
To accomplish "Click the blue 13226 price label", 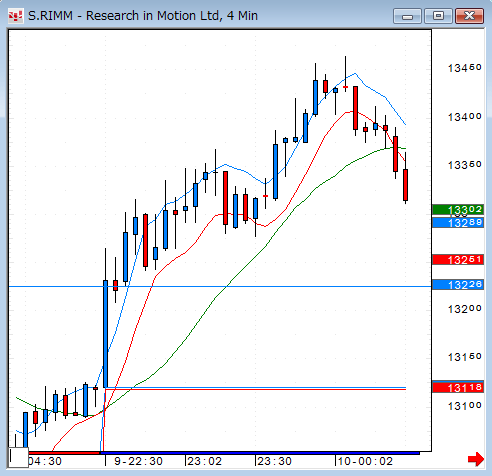I will 458,285.
